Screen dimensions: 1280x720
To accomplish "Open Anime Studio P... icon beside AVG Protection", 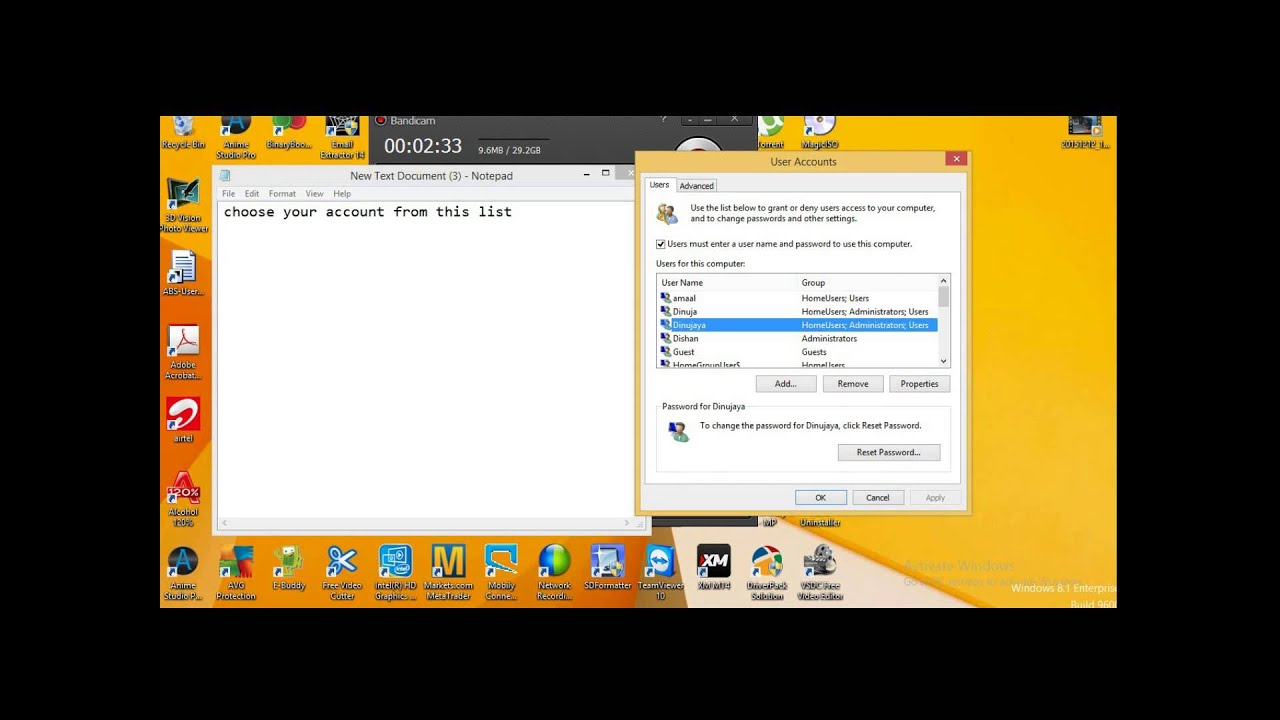I will pos(183,573).
